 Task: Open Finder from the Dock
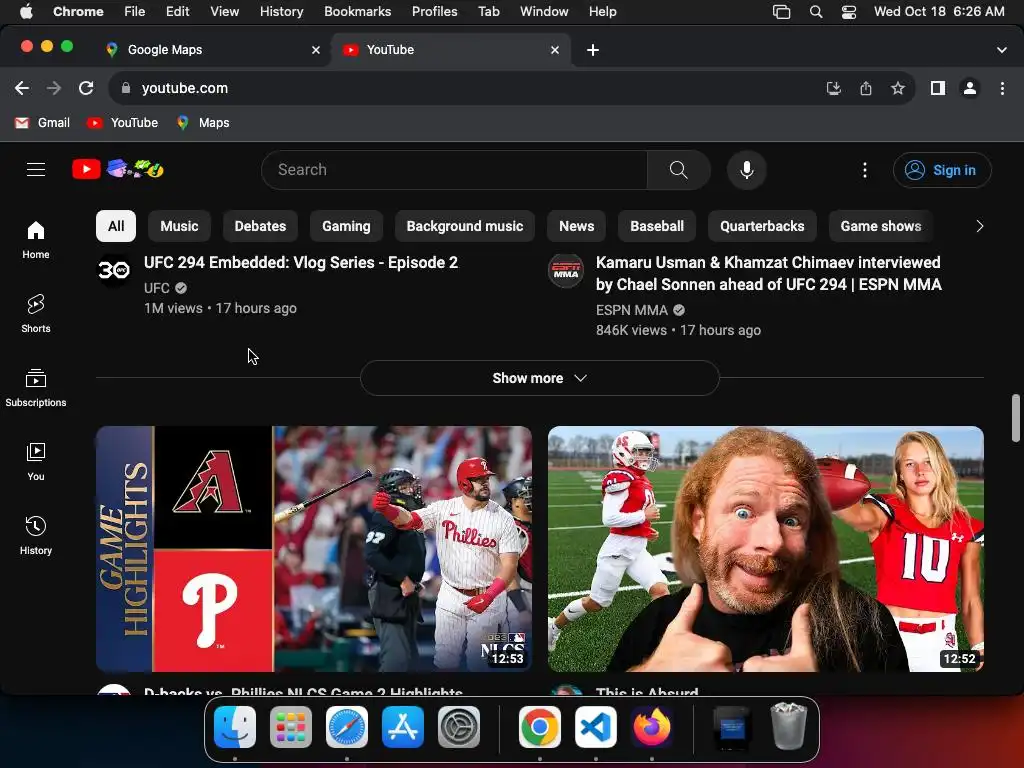[235, 727]
